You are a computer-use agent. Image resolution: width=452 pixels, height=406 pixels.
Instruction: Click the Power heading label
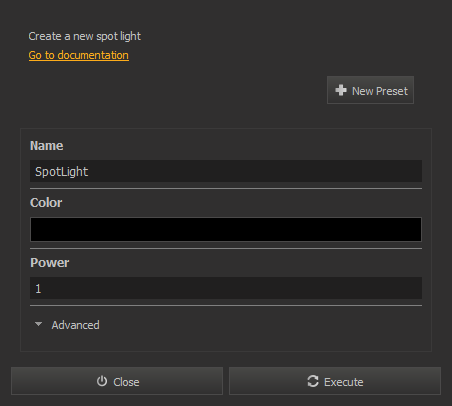50,263
